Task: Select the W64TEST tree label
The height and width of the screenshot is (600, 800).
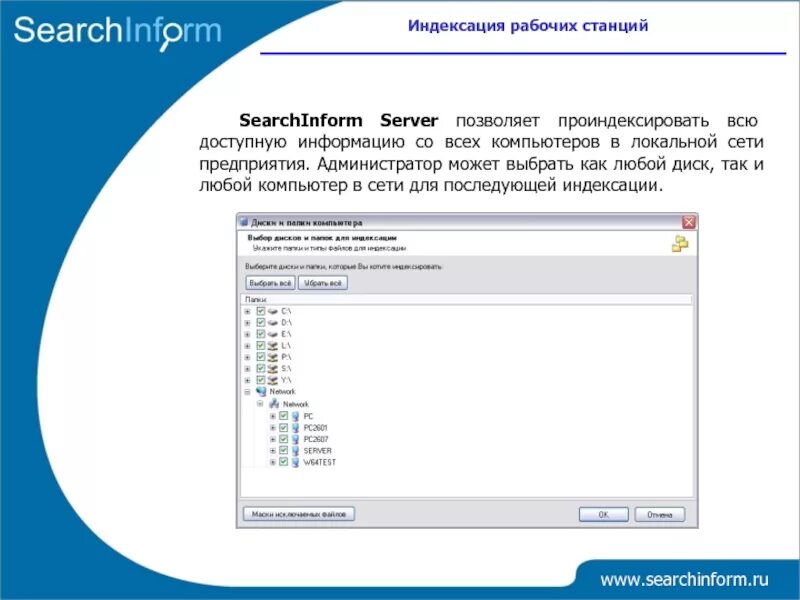Action: pos(320,462)
